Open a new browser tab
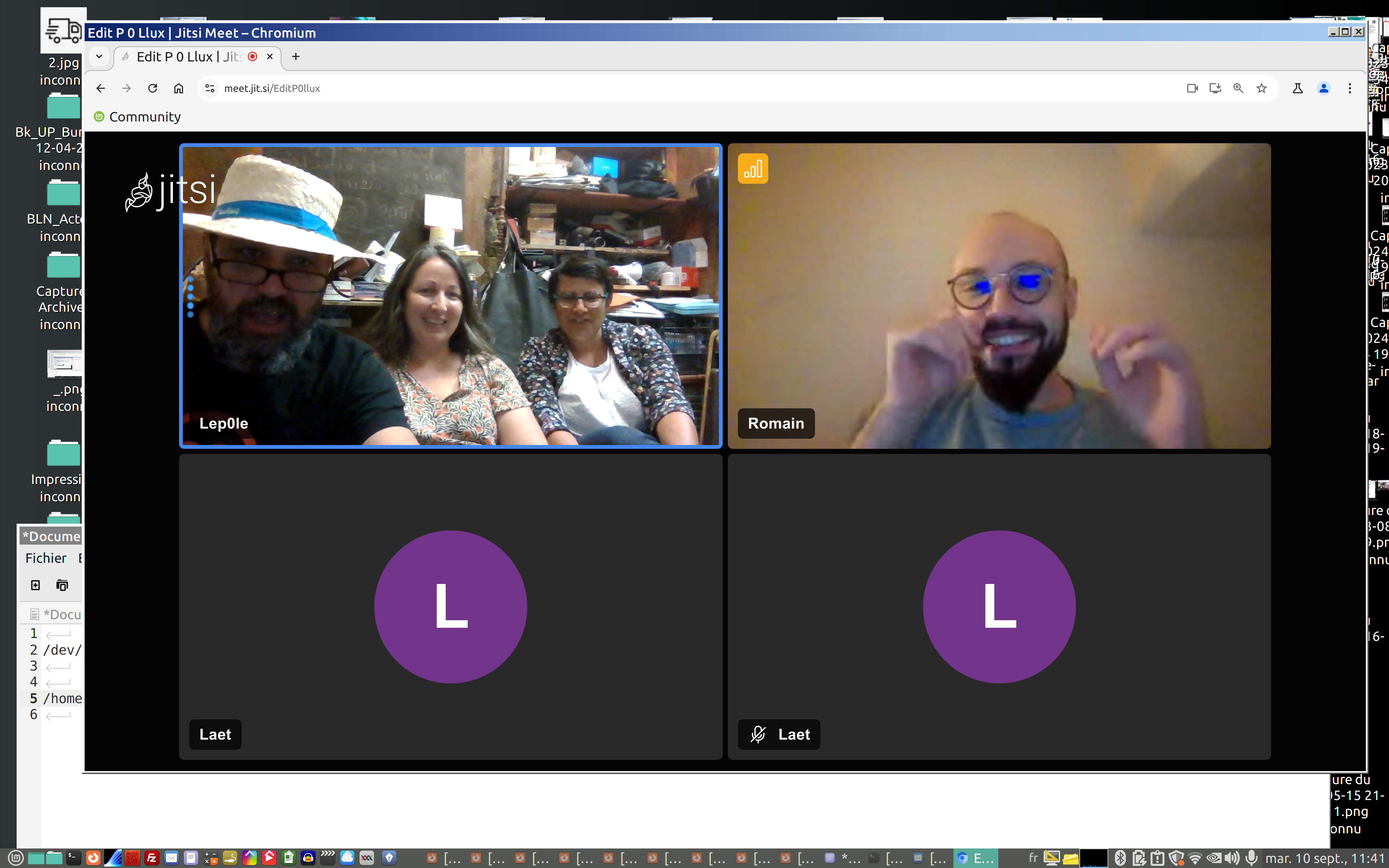 pyautogui.click(x=296, y=56)
